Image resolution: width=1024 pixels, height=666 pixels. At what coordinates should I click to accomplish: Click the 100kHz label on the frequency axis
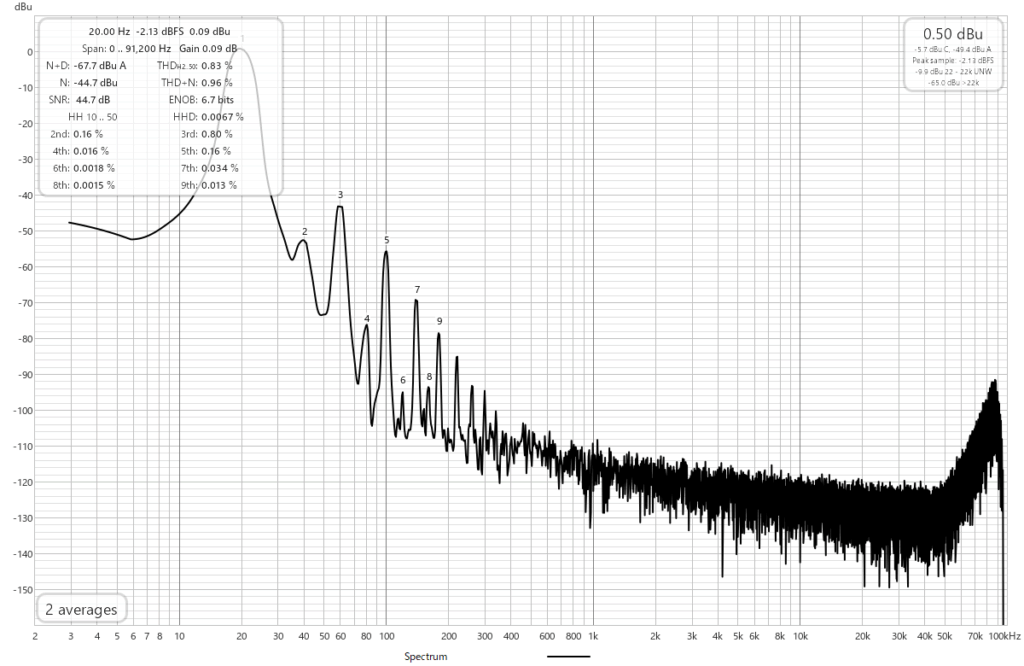1005,636
